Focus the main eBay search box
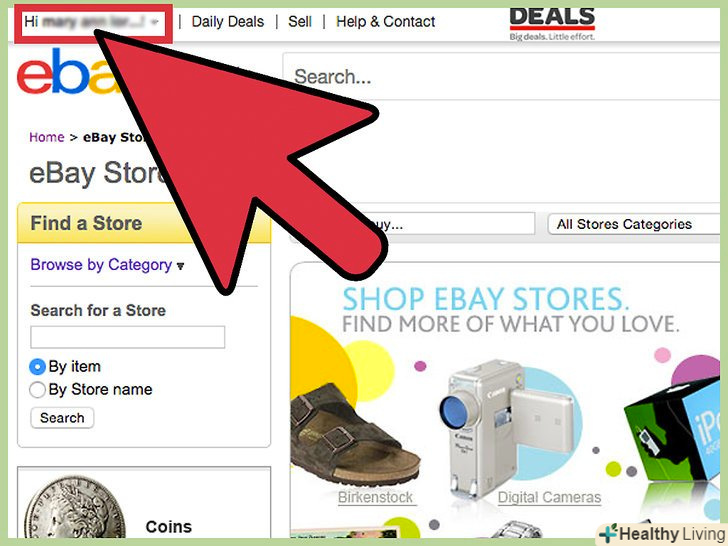 tap(501, 76)
